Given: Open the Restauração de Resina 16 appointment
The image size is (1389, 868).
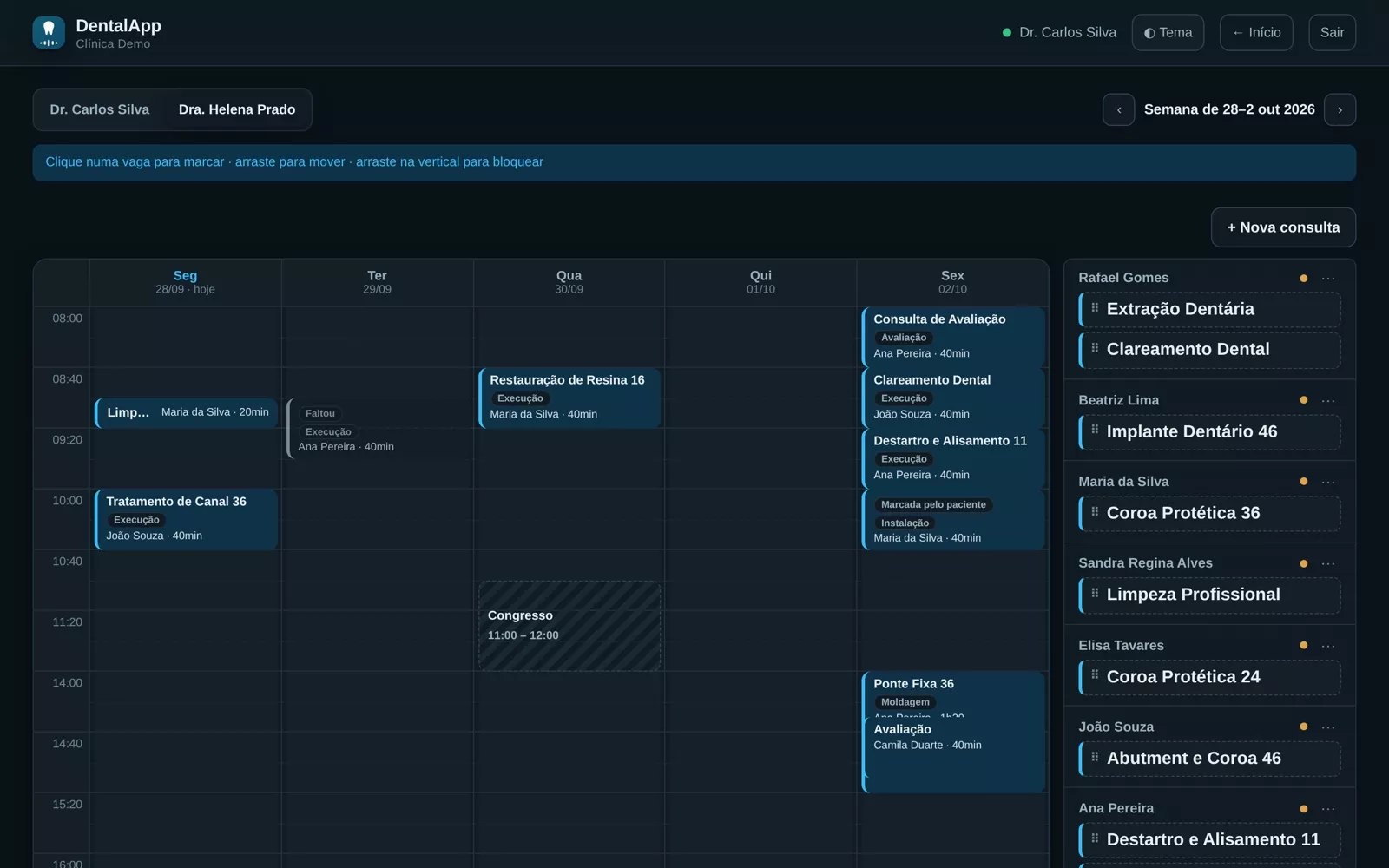Looking at the screenshot, I should (569, 398).
